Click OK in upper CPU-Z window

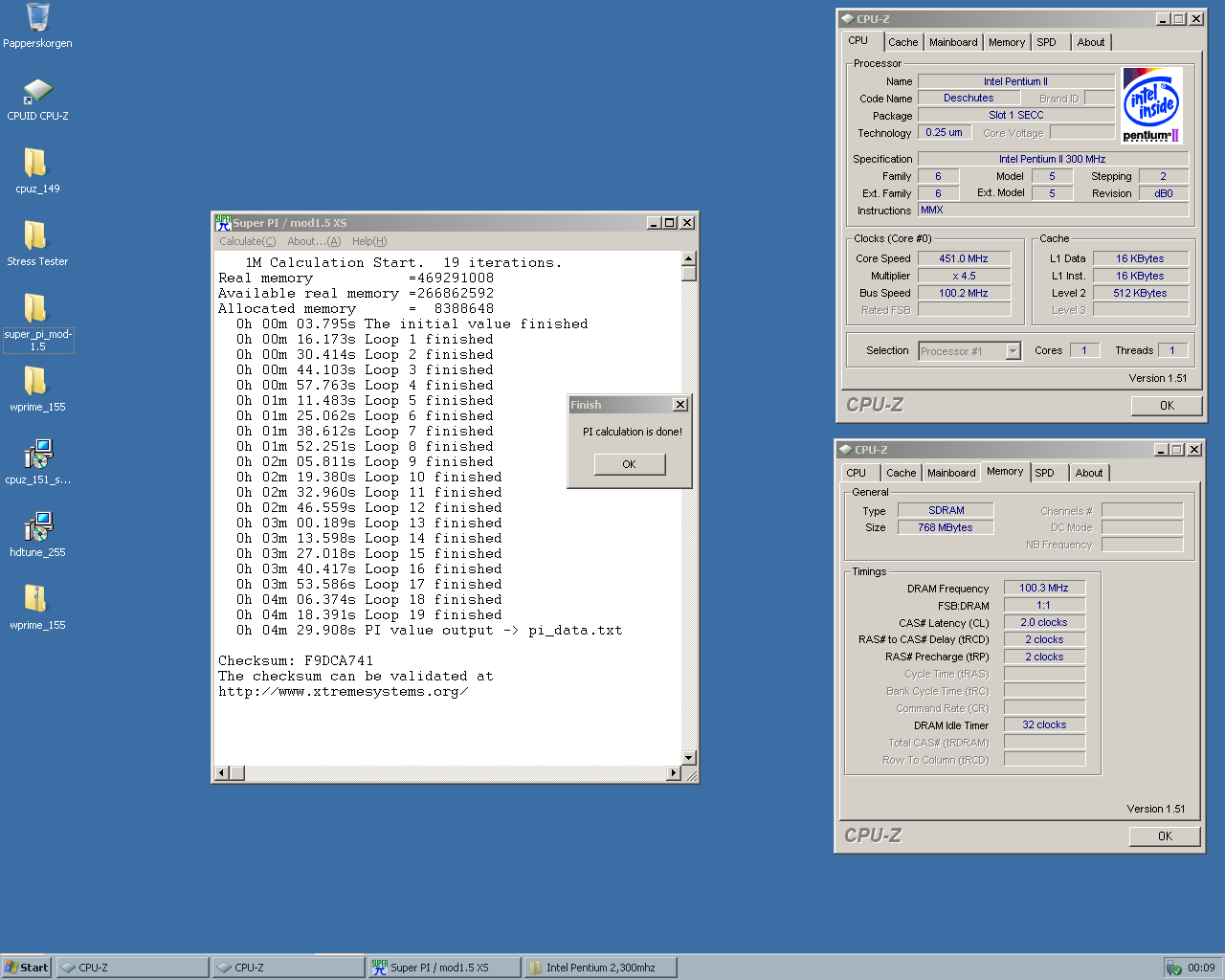point(1167,406)
